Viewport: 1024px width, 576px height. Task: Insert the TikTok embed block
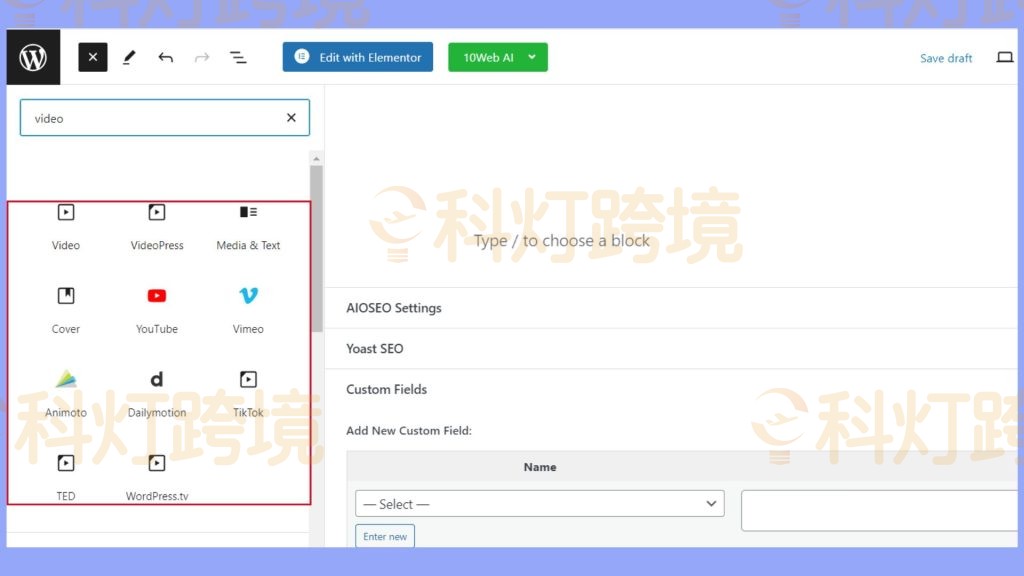tap(247, 392)
